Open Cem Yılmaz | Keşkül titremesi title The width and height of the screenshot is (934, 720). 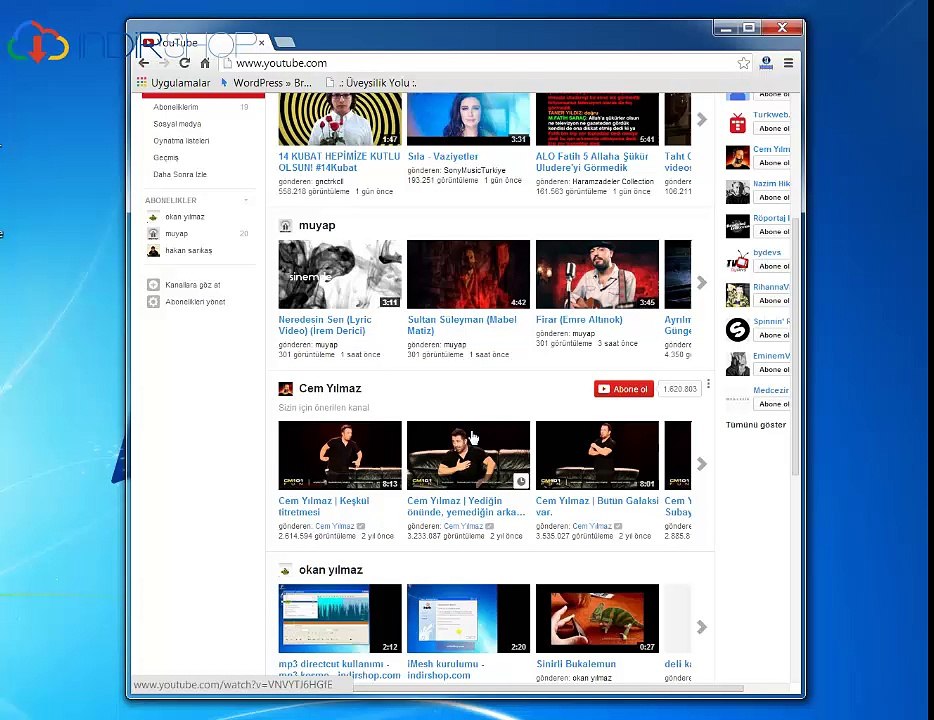tap(323, 506)
